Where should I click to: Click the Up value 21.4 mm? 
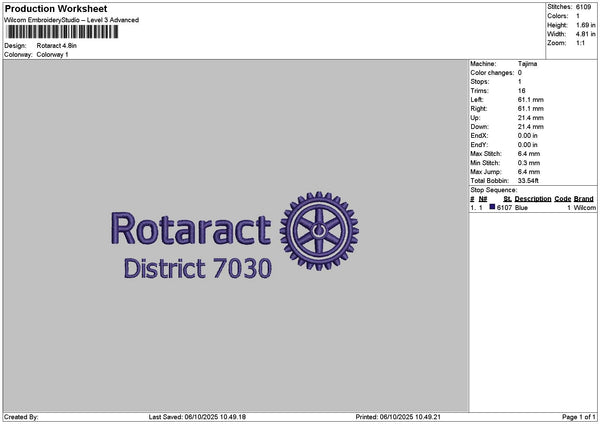(x=530, y=118)
